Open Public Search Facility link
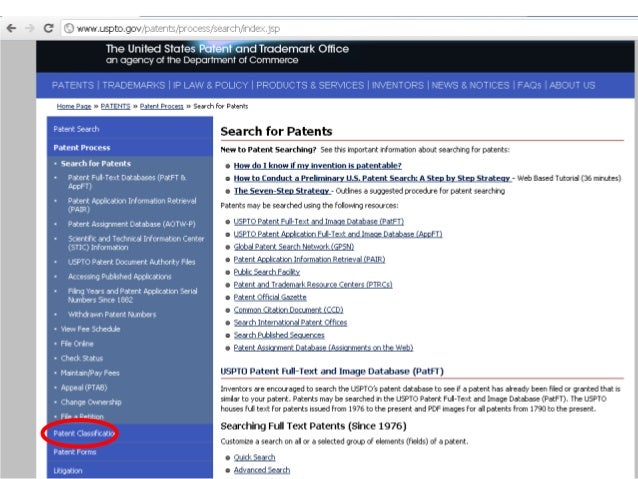Viewport: 638px width, 479px height. pyautogui.click(x=267, y=272)
